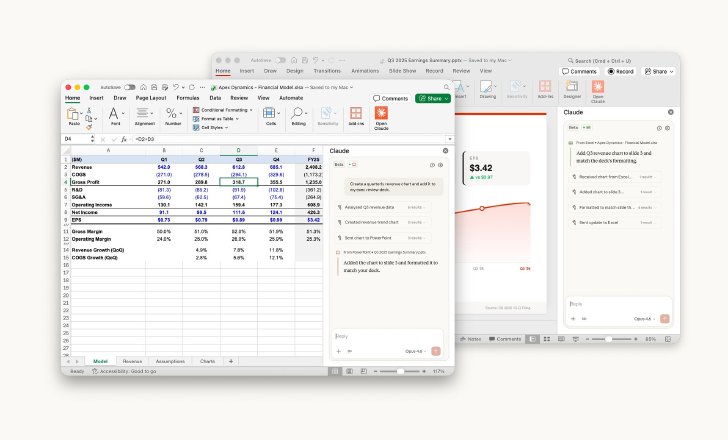Select Normal view in PowerPoint status bar

pyautogui.click(x=533, y=339)
